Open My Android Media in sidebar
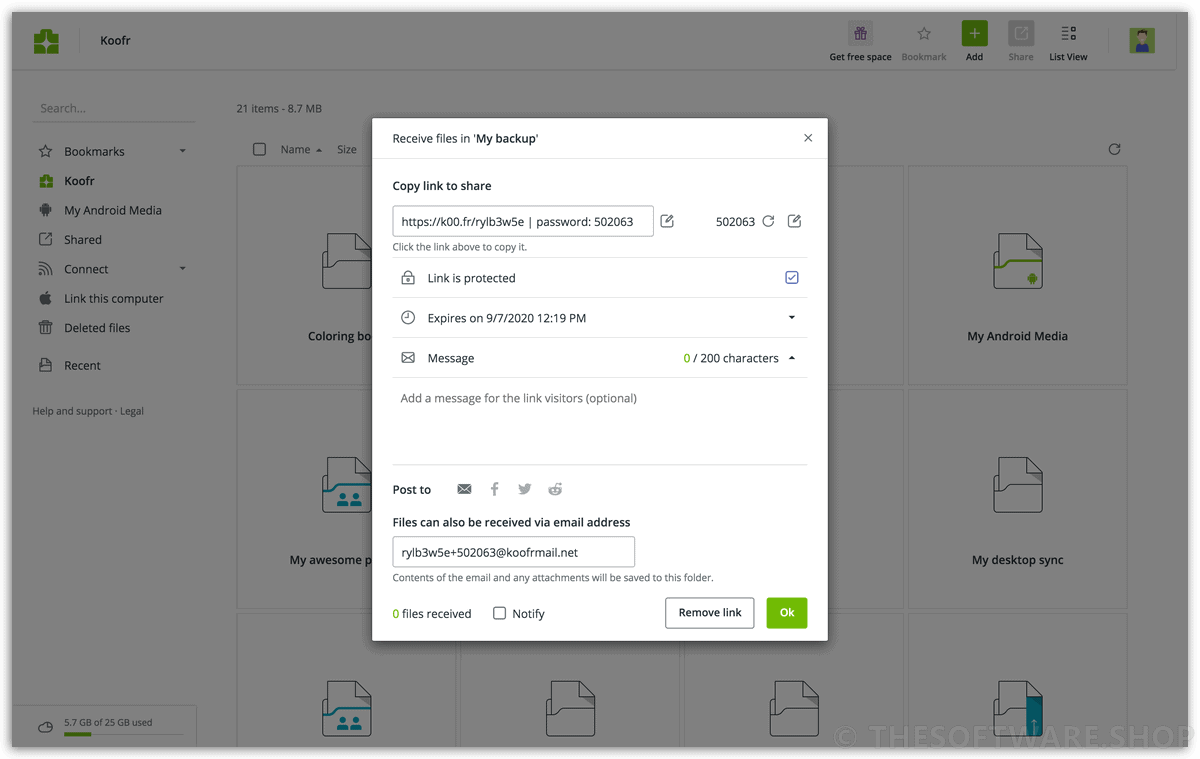 [113, 210]
